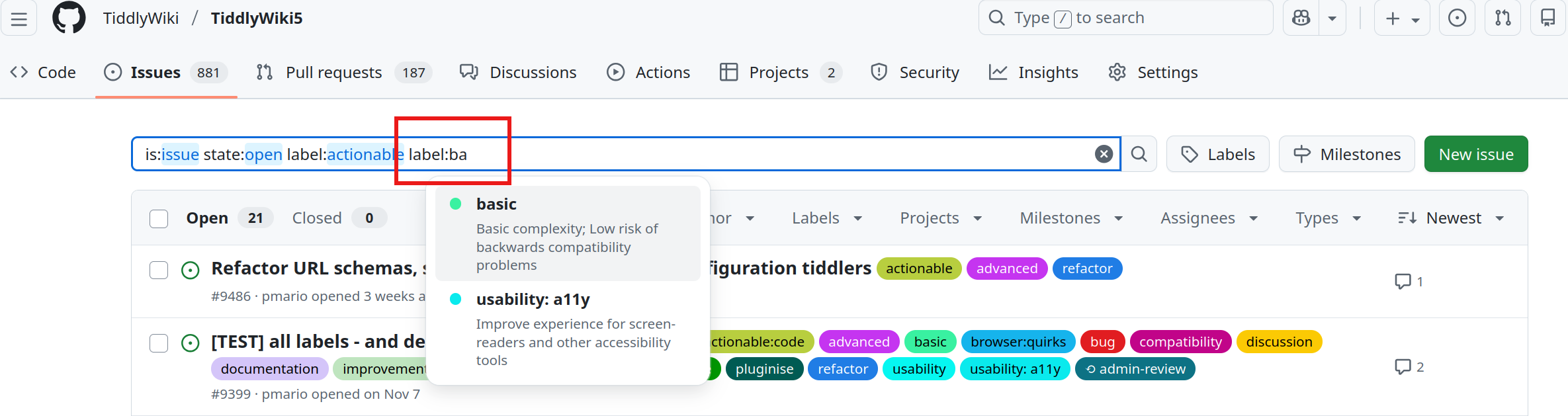Viewport: 1568px width, 416px height.
Task: Click the green New issue button
Action: pos(1475,154)
